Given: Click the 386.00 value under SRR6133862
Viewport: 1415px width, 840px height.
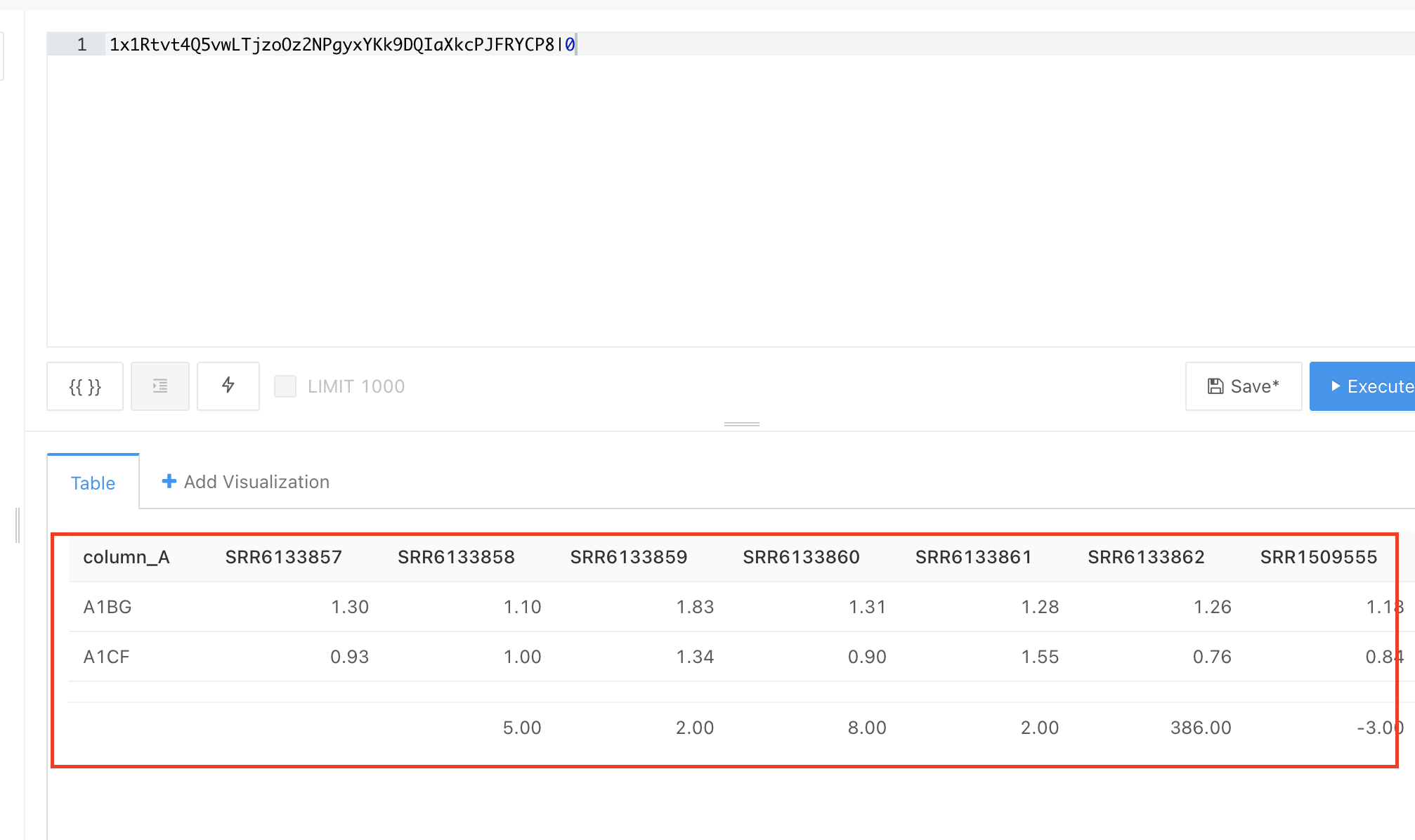Looking at the screenshot, I should [x=1201, y=727].
